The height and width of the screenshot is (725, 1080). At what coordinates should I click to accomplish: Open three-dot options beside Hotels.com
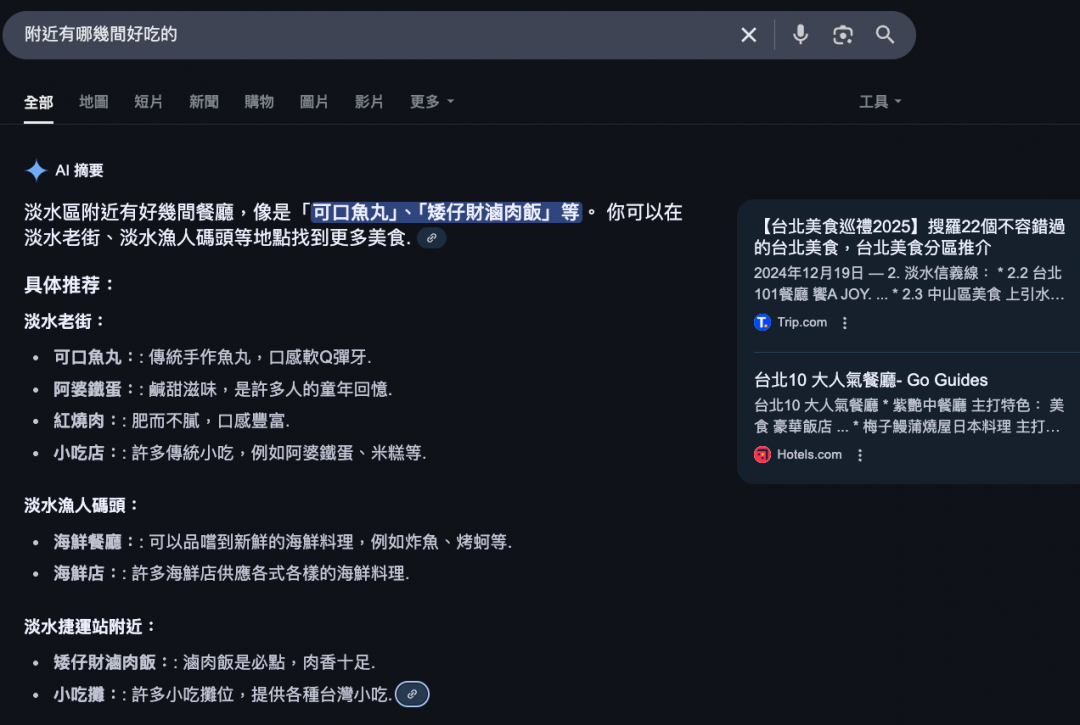(x=859, y=455)
